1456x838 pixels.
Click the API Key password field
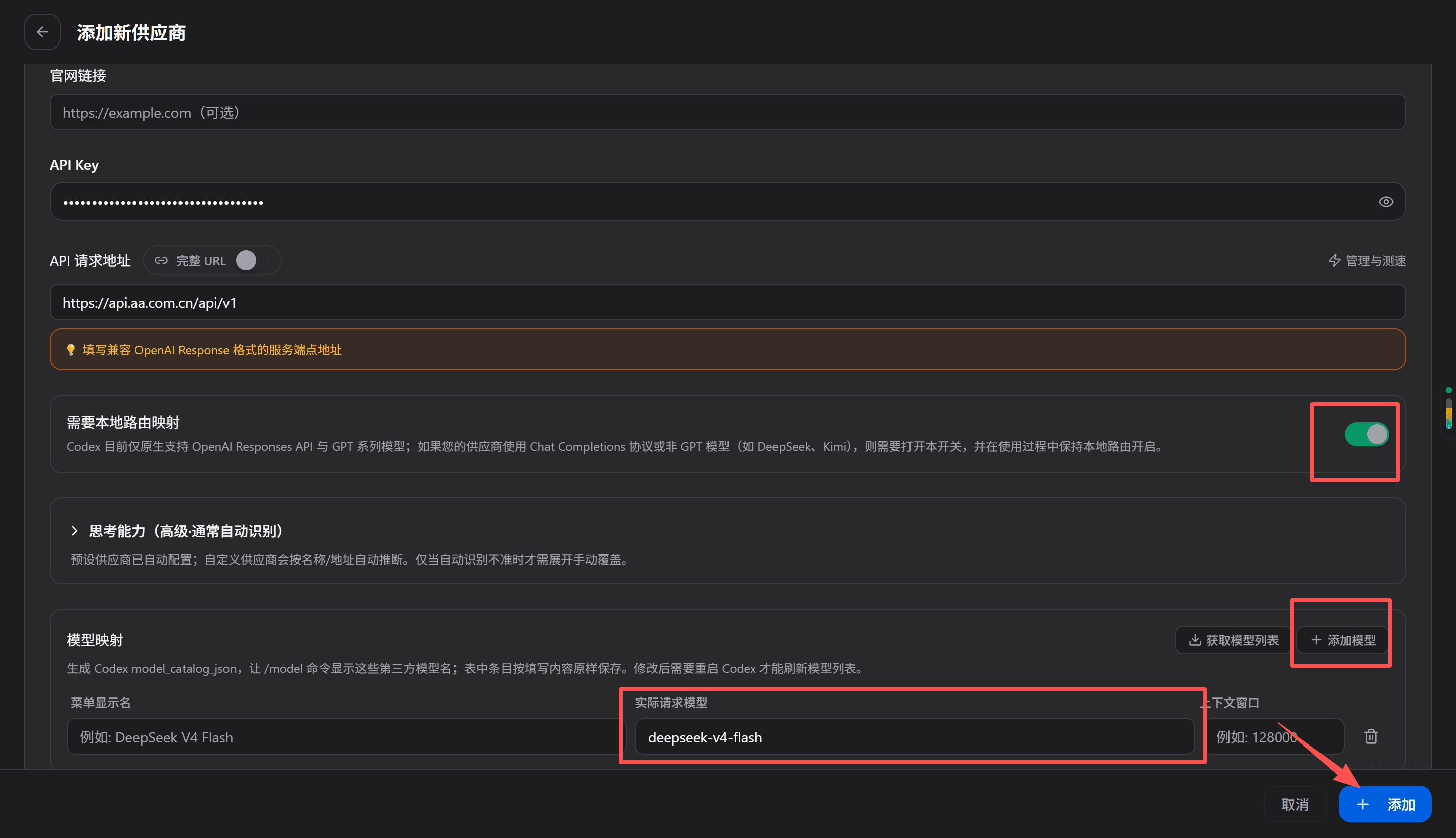pyautogui.click(x=727, y=202)
